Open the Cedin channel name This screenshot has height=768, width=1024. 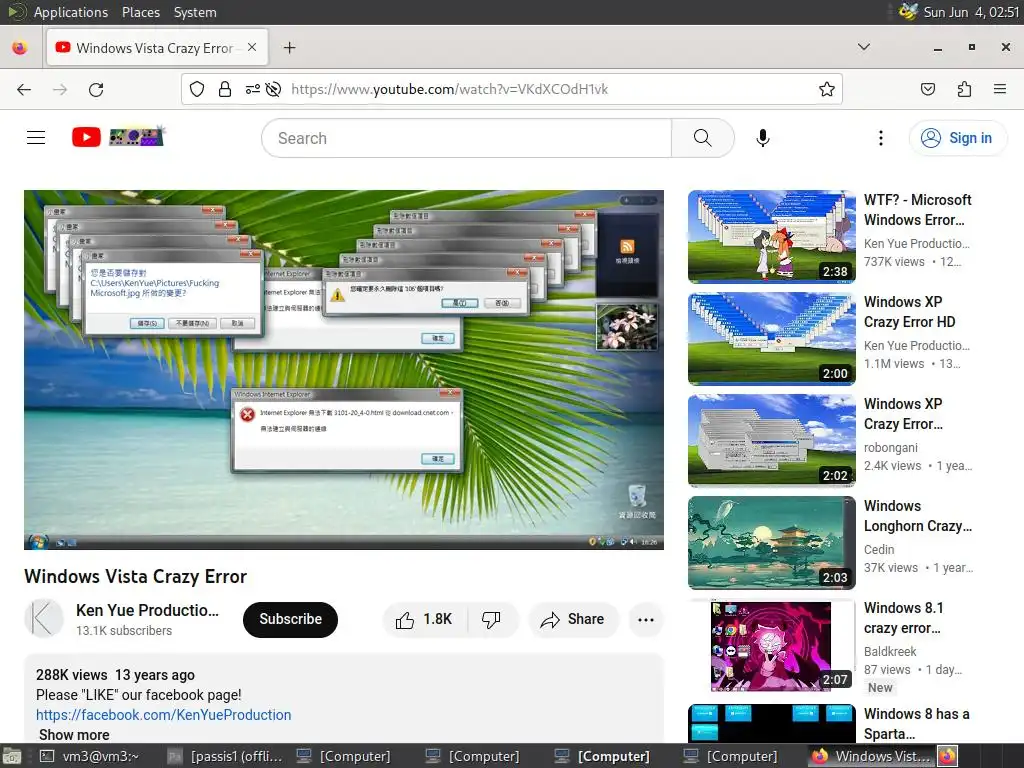coord(879,549)
